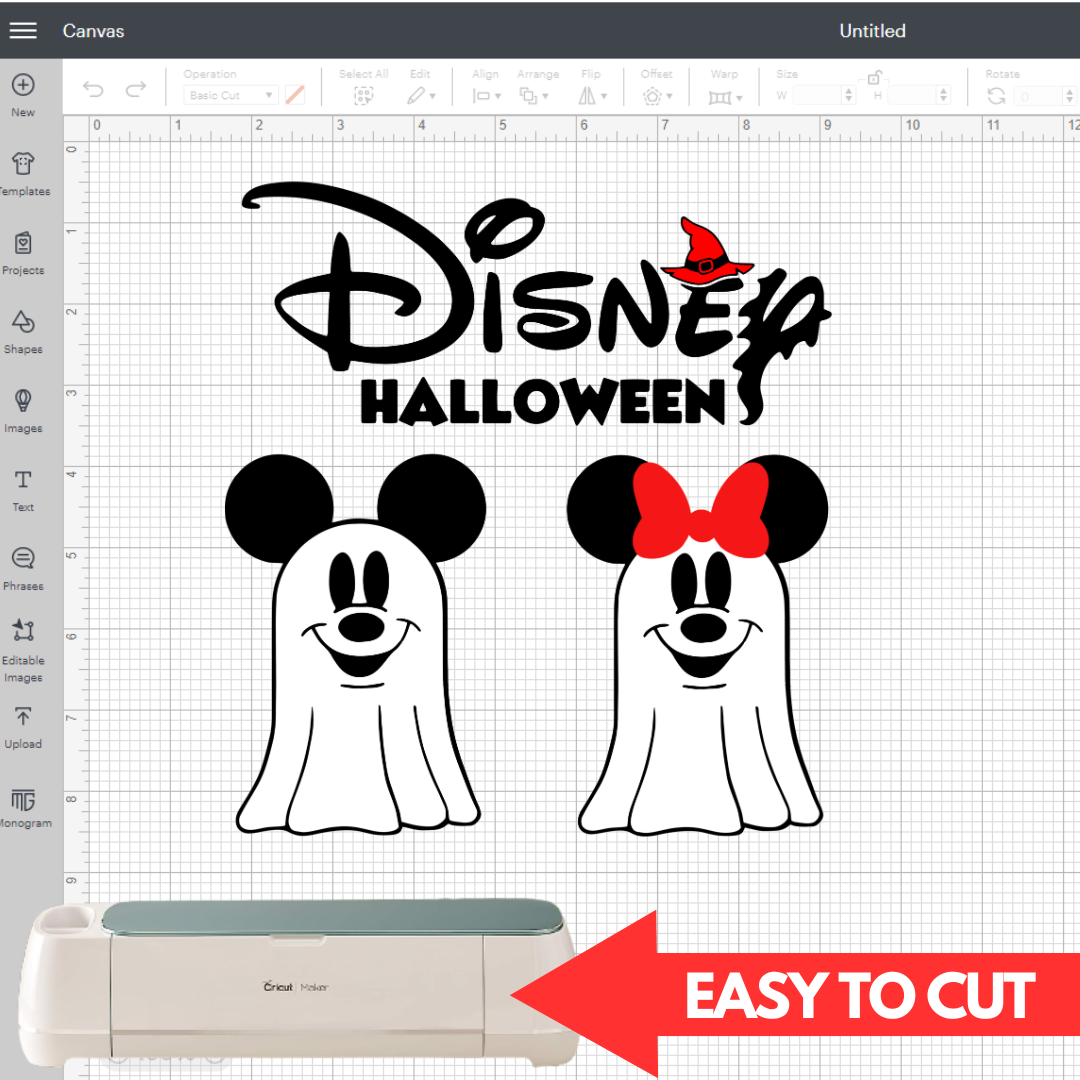Select the red witch hat graphic
This screenshot has height=1080, width=1080.
tap(706, 251)
